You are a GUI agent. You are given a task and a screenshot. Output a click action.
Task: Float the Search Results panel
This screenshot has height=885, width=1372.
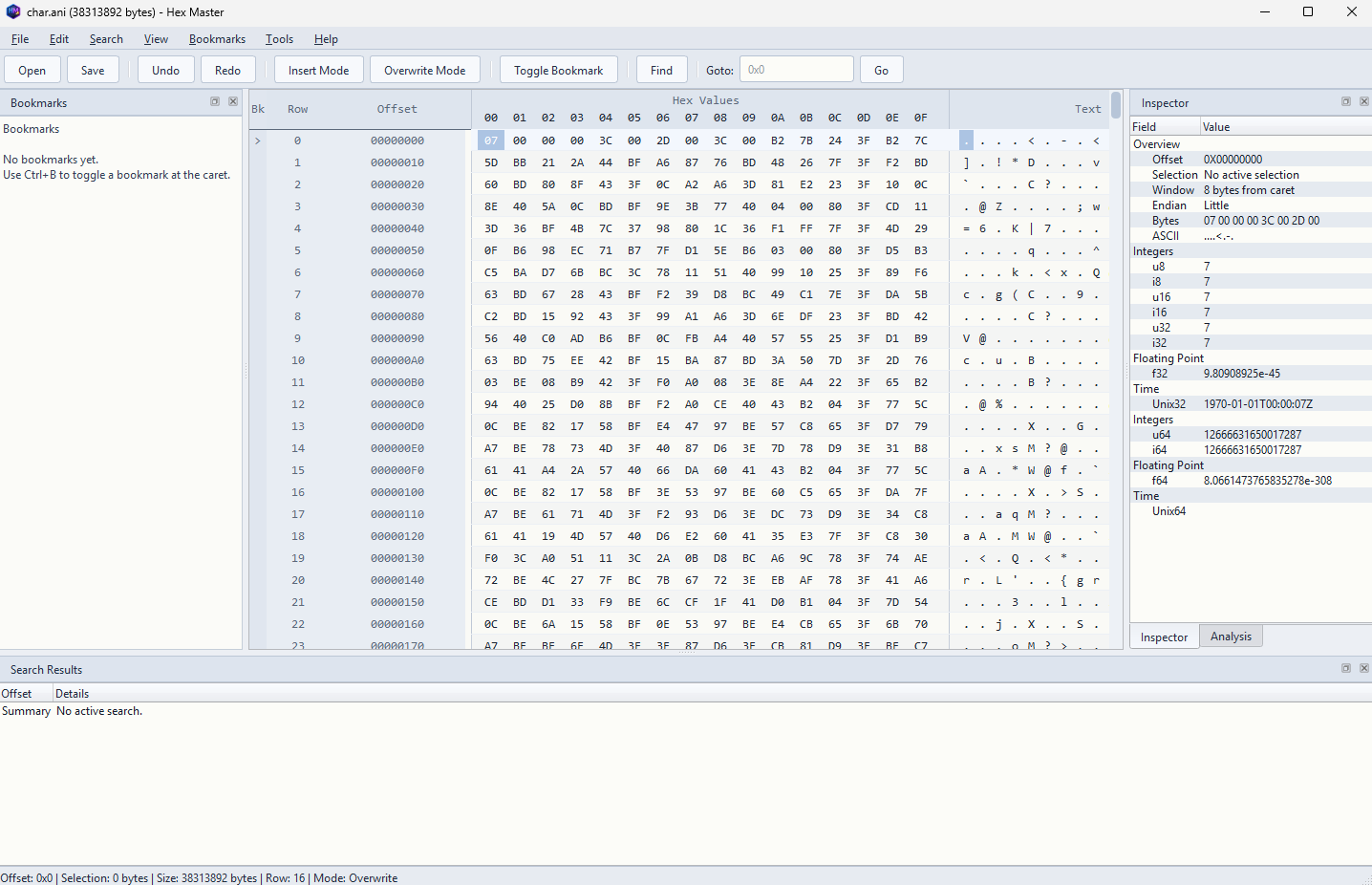(x=1346, y=668)
